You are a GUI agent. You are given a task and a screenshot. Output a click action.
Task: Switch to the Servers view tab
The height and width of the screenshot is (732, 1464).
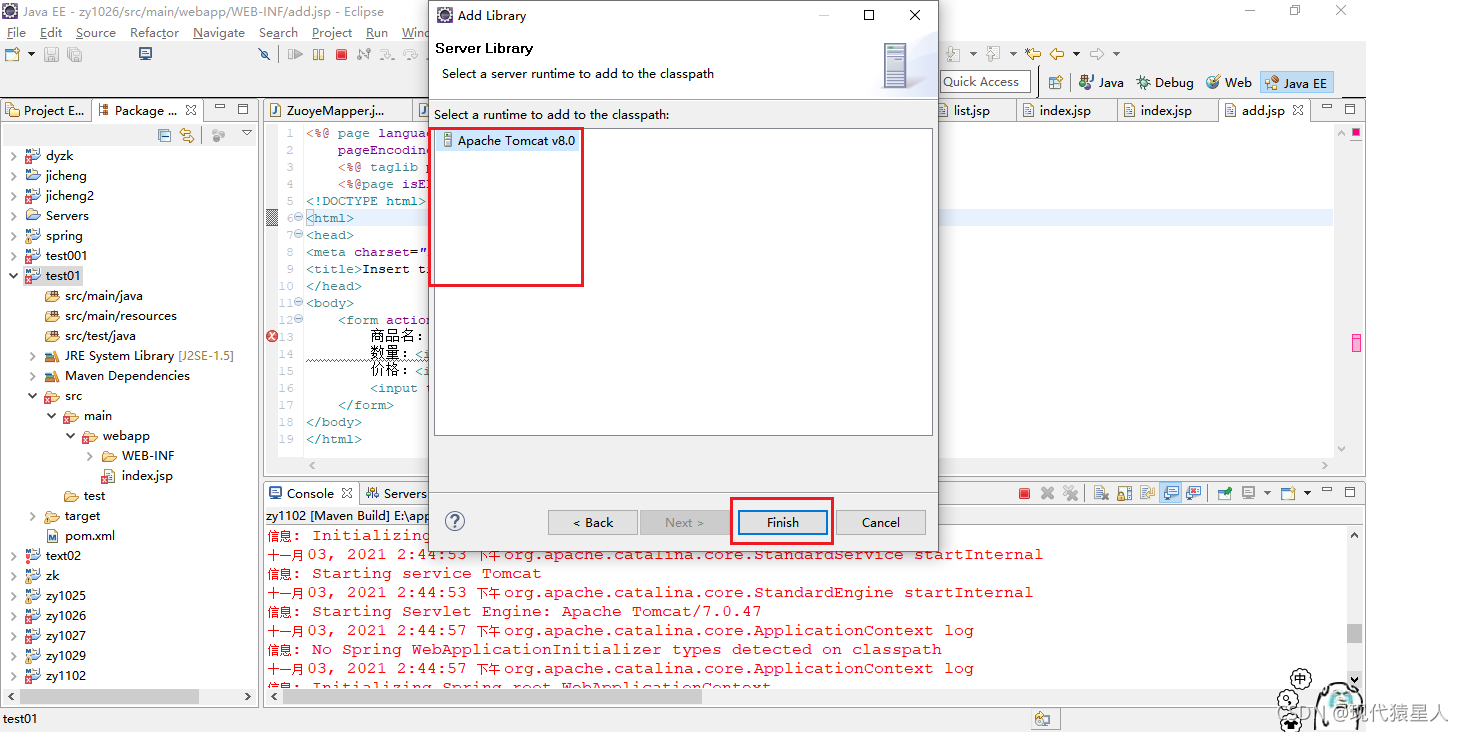pos(395,493)
